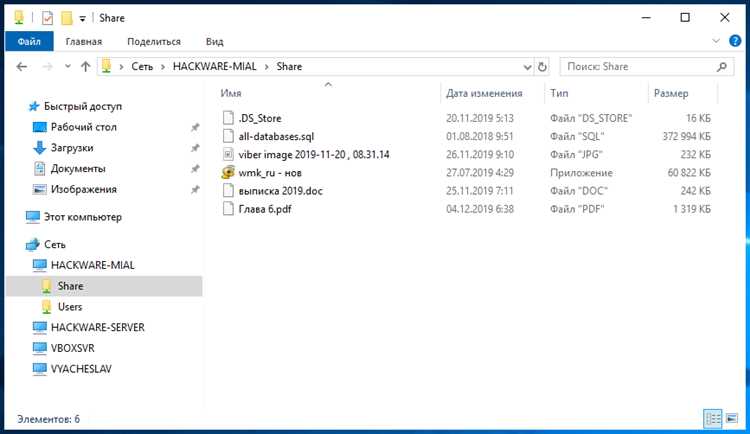Click the search magnifier icon
This screenshot has height=434, width=750.
[722, 67]
